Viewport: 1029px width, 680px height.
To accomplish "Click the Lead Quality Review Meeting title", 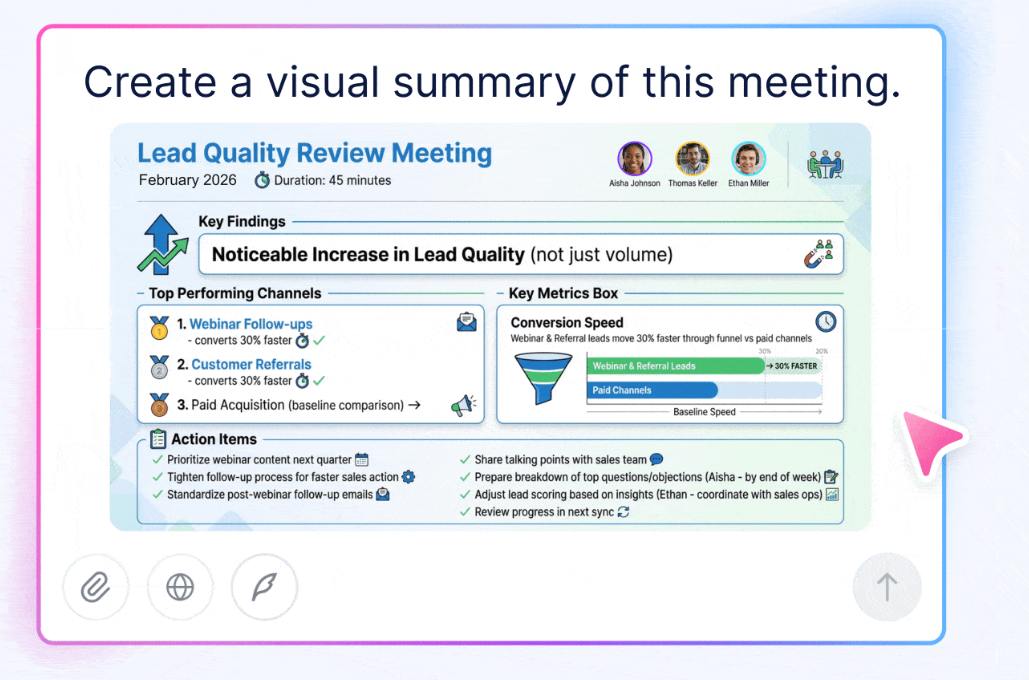I will [314, 153].
